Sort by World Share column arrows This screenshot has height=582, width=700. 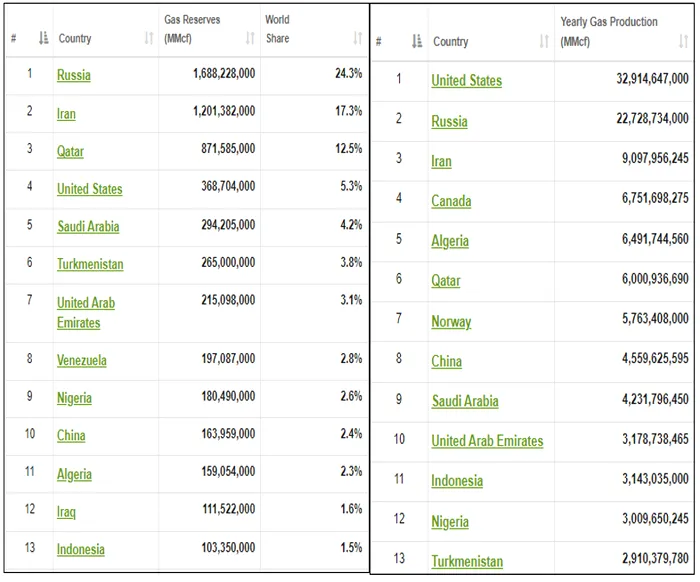point(357,39)
